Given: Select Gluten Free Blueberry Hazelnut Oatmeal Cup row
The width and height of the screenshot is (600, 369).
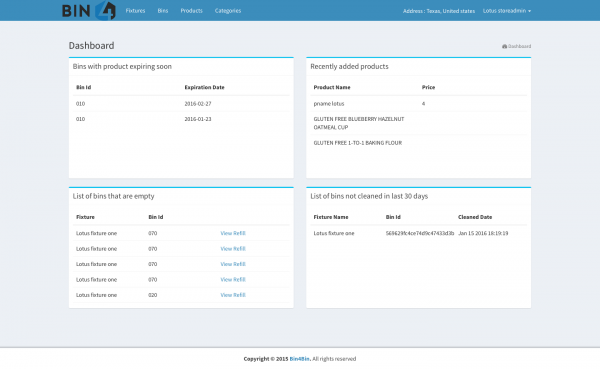Looking at the screenshot, I should click(x=419, y=123).
